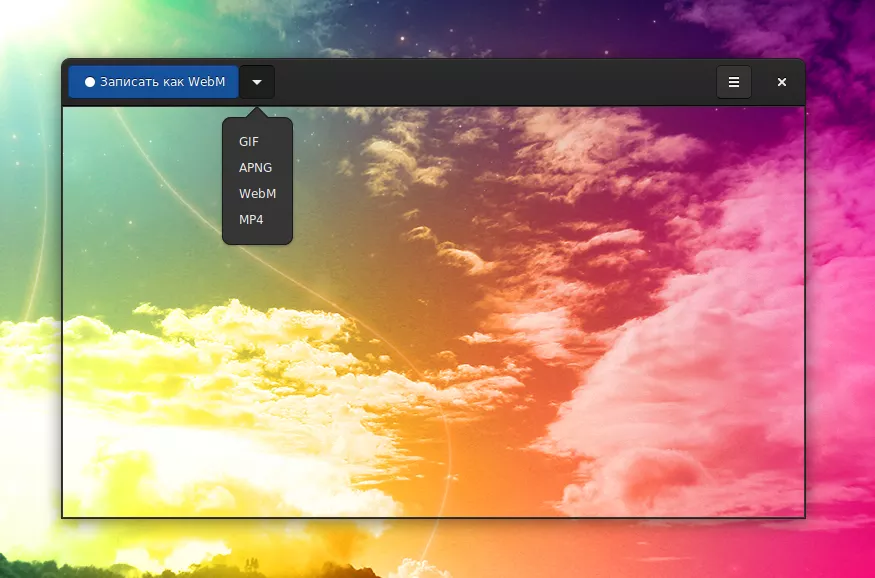Click the format popover's pointer arrow tip
Screen dimensions: 875x578
point(257,111)
